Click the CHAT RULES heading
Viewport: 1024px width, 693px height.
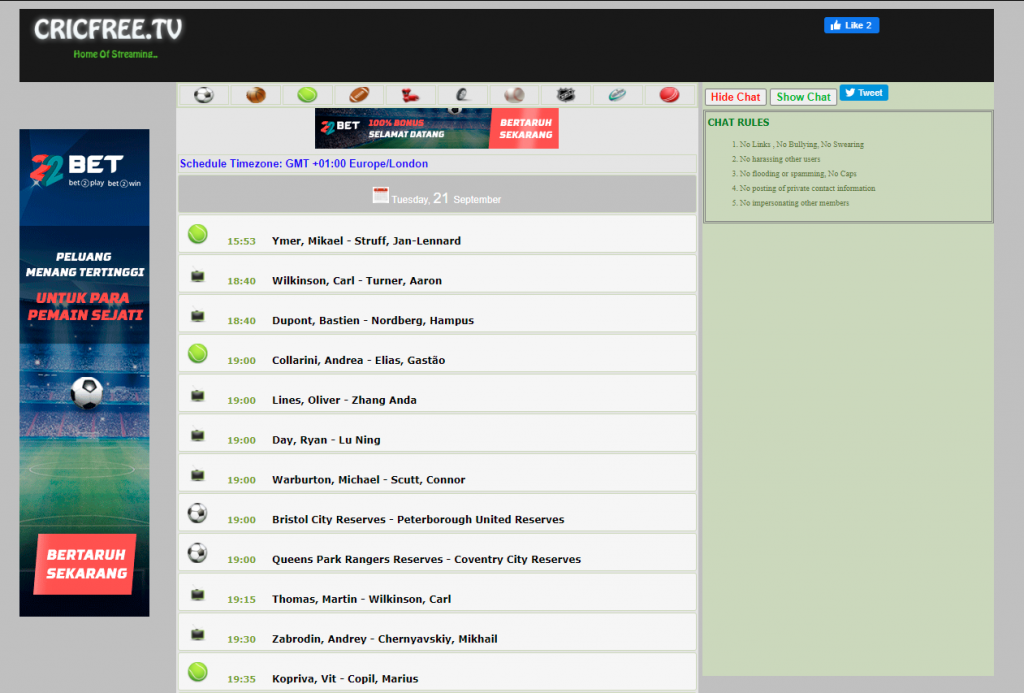[x=738, y=123]
